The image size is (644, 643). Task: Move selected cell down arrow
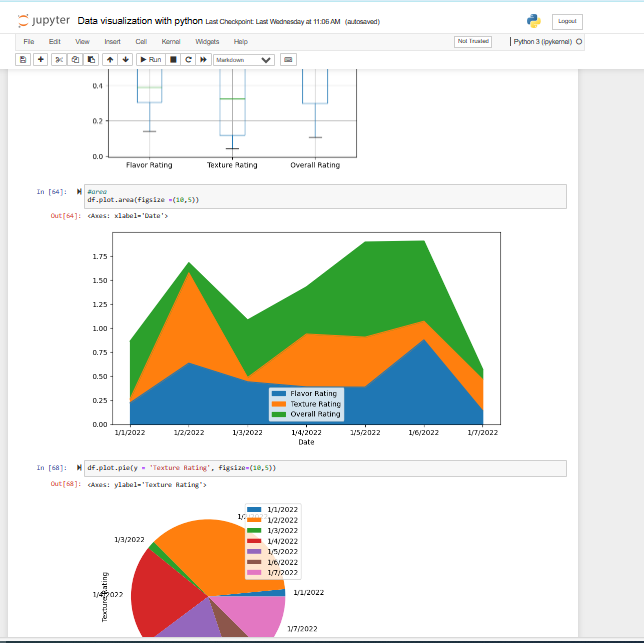(x=126, y=60)
